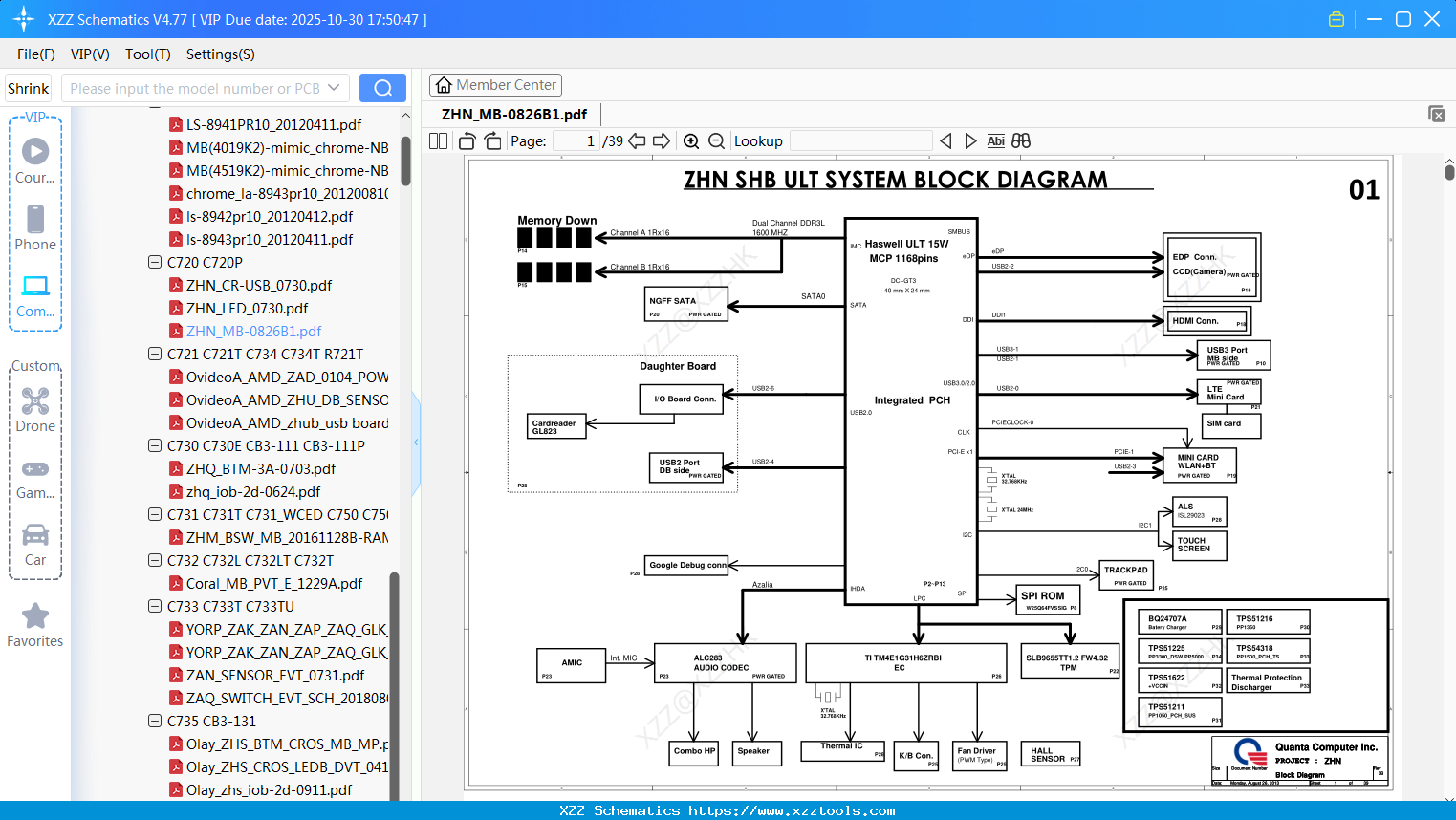Open the Member Center button
Viewport: 1456px width, 820px height.
click(x=495, y=85)
